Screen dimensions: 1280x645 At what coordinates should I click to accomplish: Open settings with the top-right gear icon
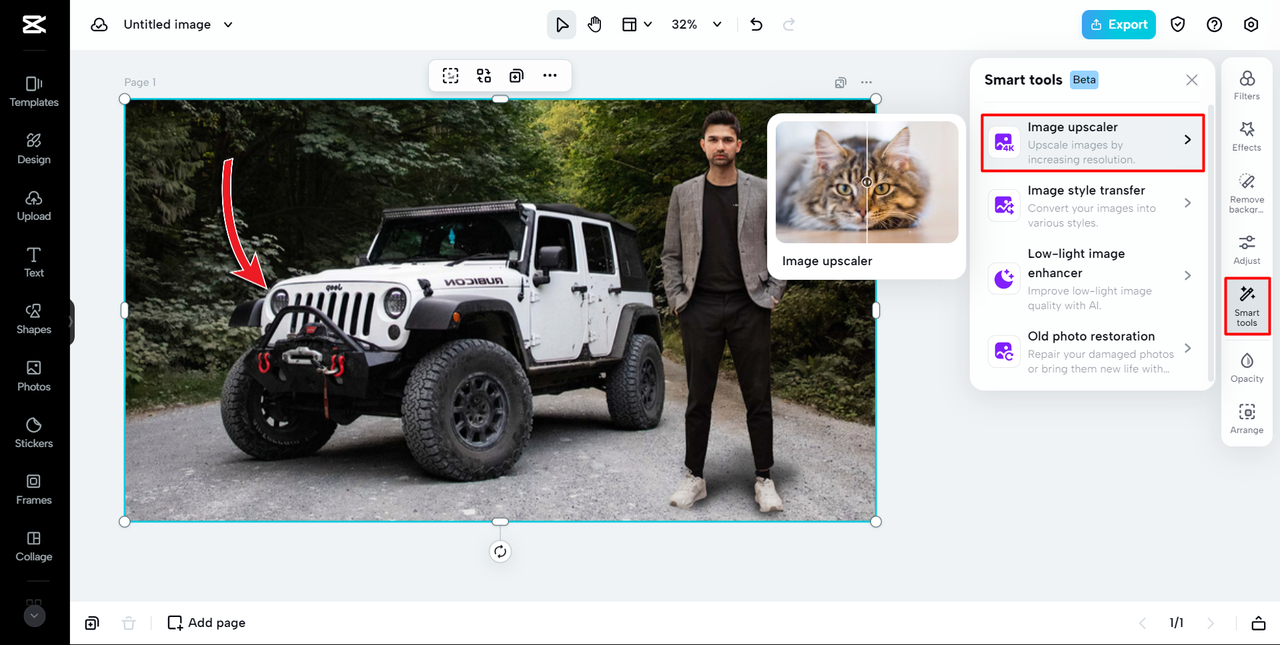(1251, 25)
